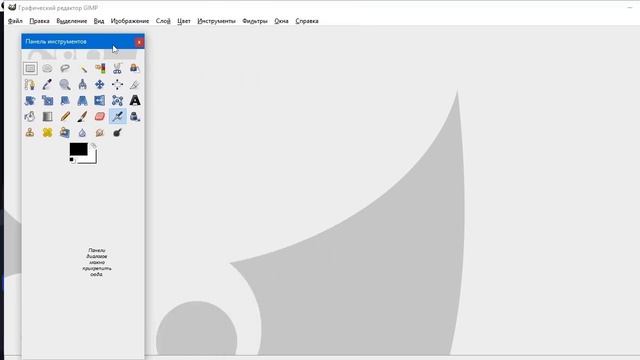Select the Crop tool
Viewport: 640px width, 360px height.
coord(135,84)
